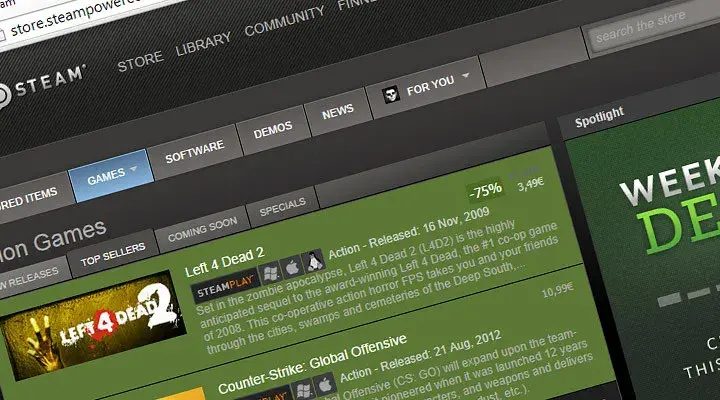
Task: Click the Steam logo icon
Action: 3,96
